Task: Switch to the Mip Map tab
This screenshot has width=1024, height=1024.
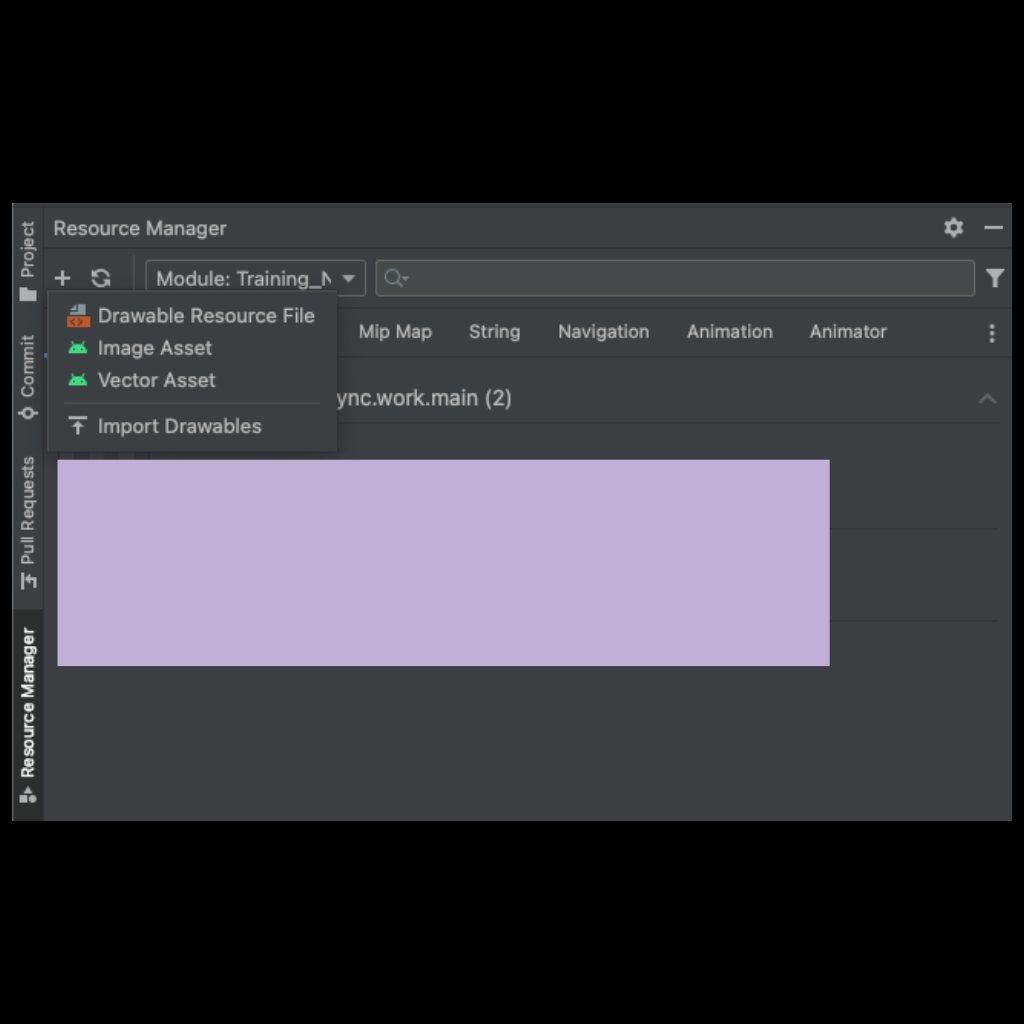Action: point(395,332)
